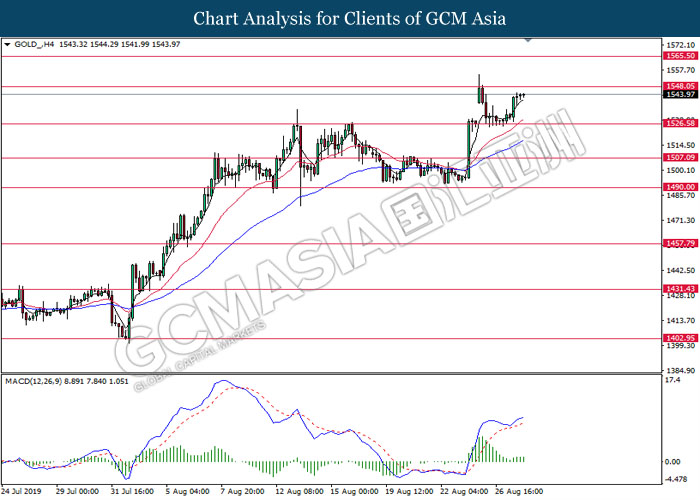This screenshot has height=500, width=700.
Task: Click the 26 Aug 16:00 time label
Action: point(519,491)
